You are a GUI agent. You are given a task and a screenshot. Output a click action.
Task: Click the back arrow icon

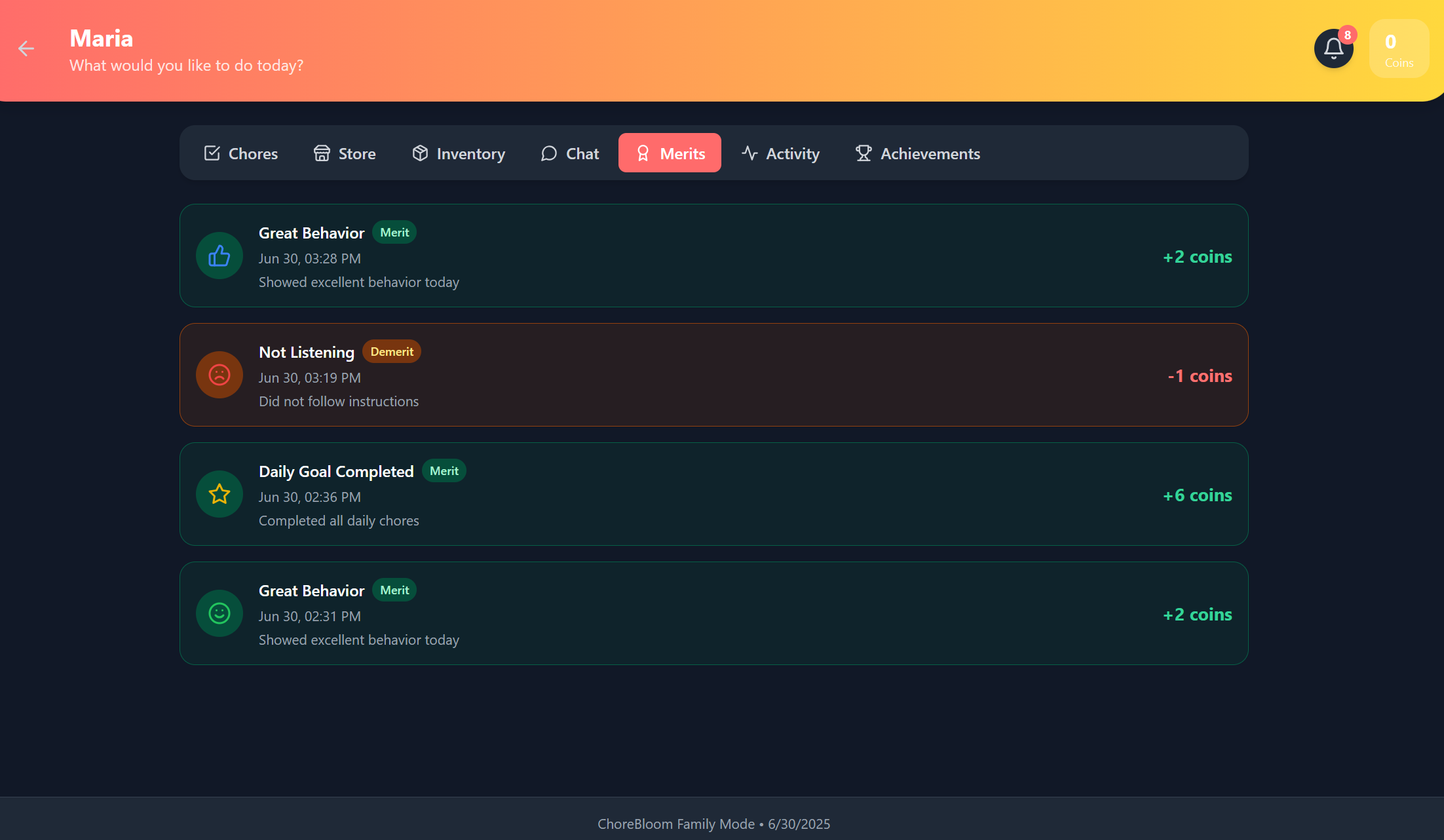[x=26, y=48]
